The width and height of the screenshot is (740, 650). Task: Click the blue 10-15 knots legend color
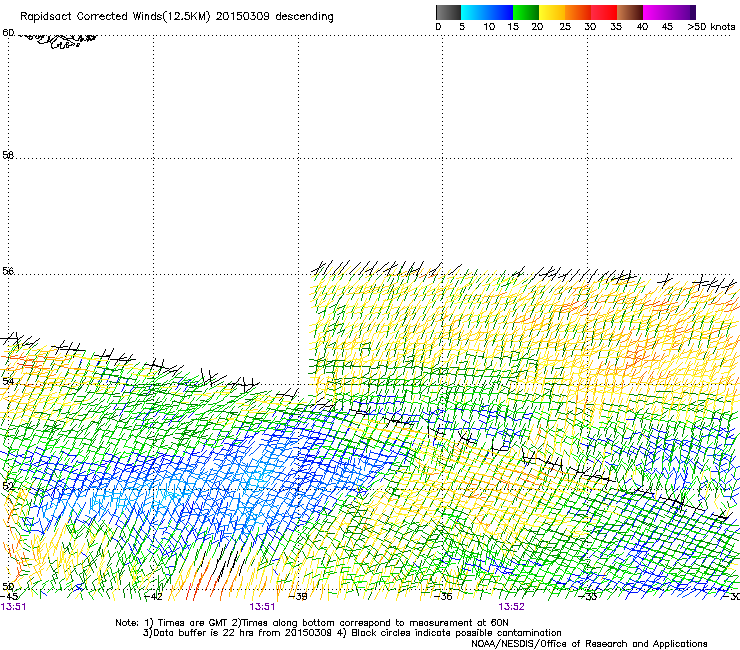(x=500, y=12)
